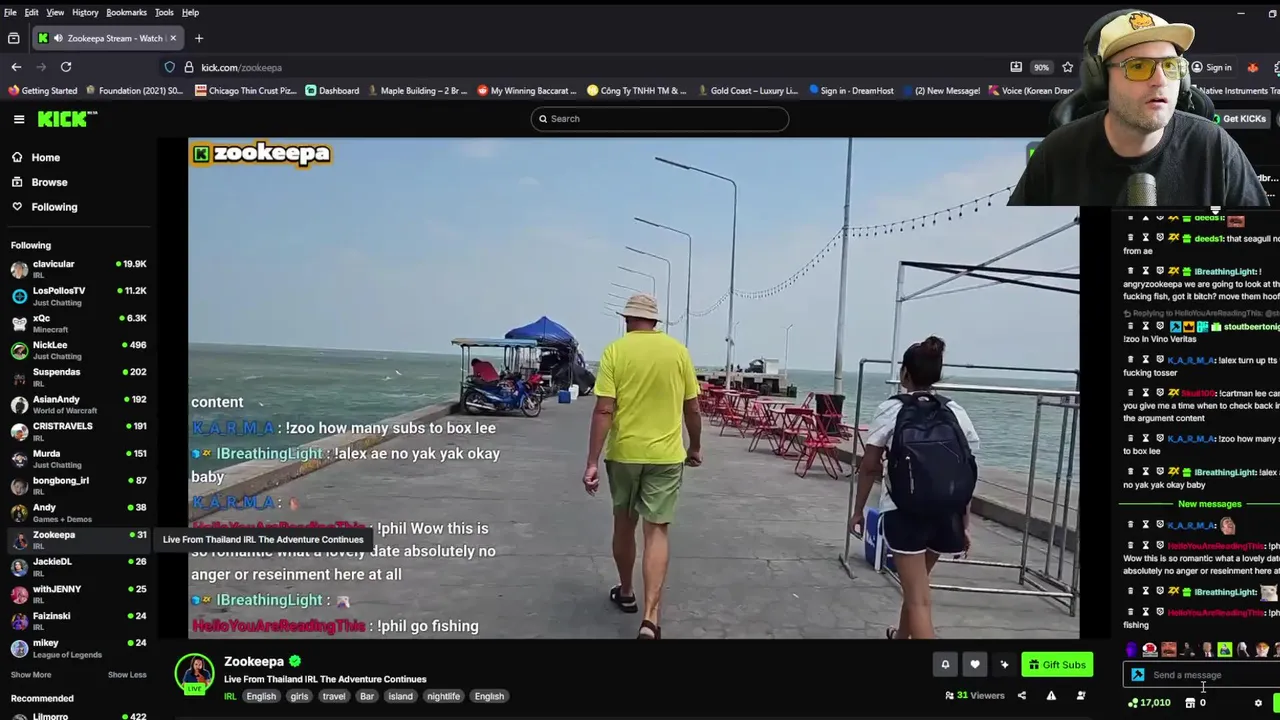Click the KICK logo
Image resolution: width=1280 pixels, height=720 pixels.
(x=67, y=119)
